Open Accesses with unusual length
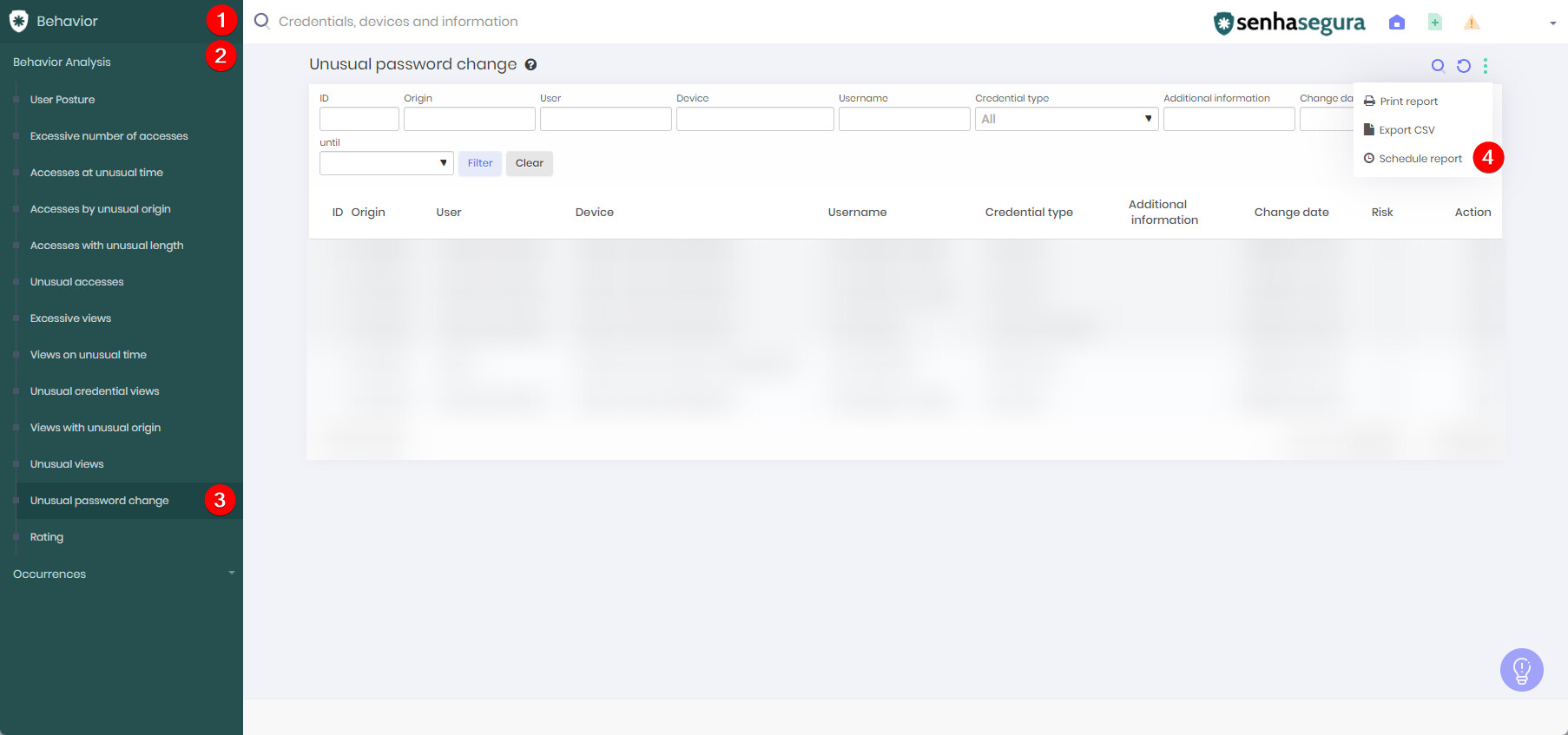Image resolution: width=1568 pixels, height=735 pixels. point(107,246)
